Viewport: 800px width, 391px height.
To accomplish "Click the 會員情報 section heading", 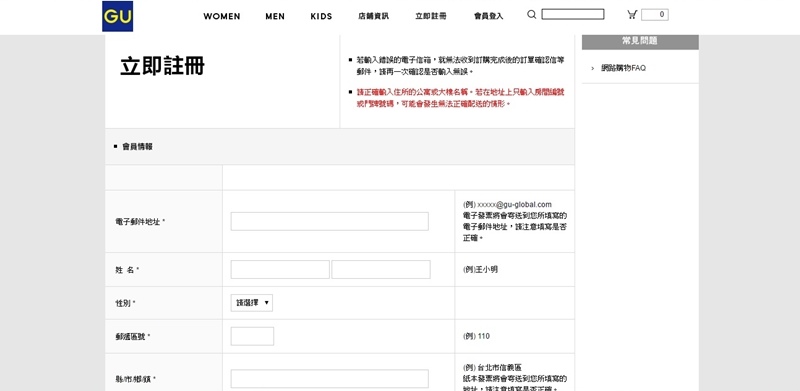I will [x=137, y=146].
